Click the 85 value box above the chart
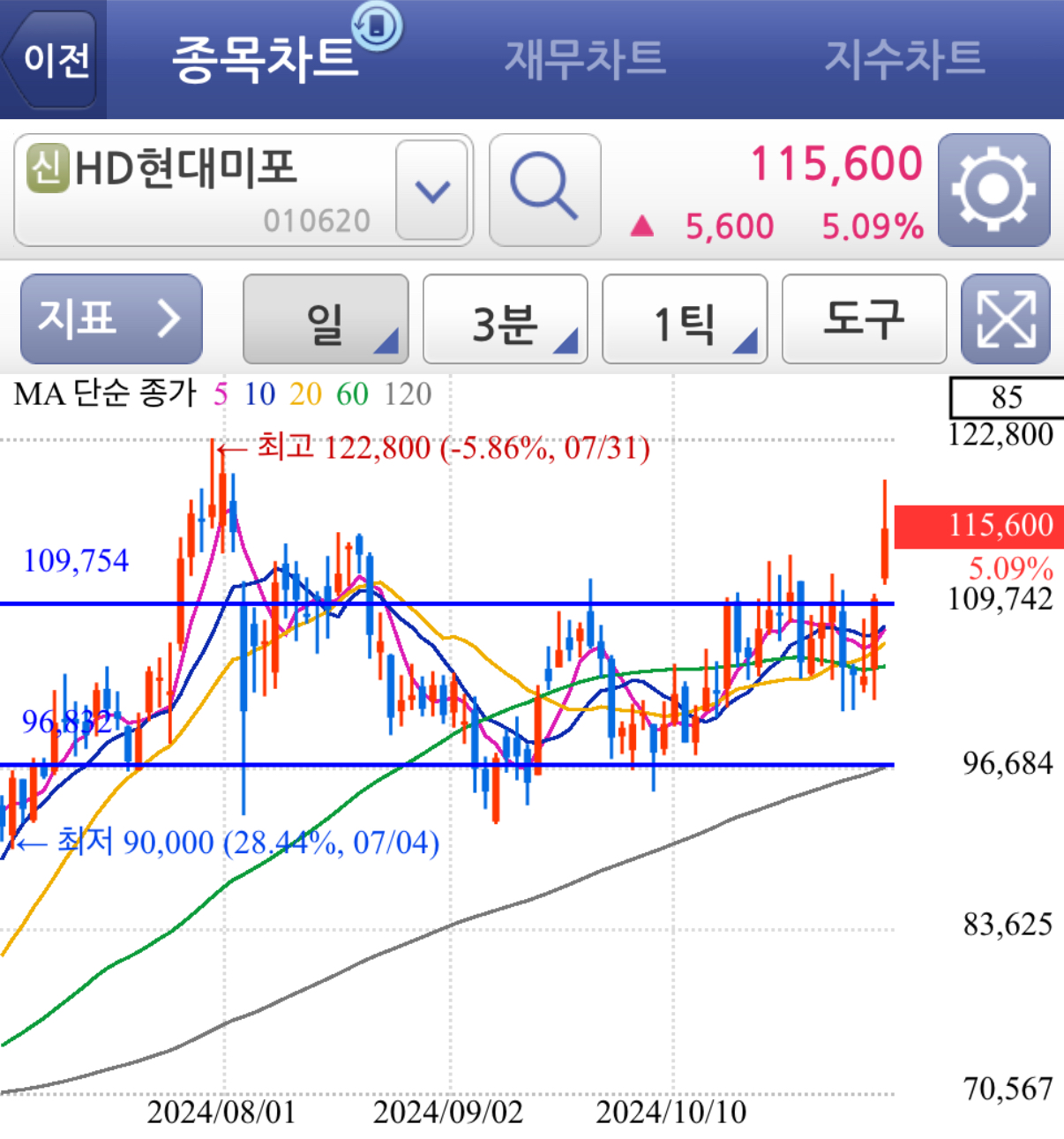Image resolution: width=1064 pixels, height=1139 pixels. (x=1005, y=395)
